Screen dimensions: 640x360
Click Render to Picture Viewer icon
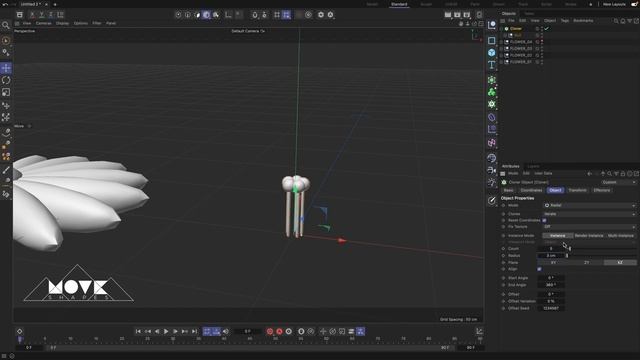tap(457, 15)
